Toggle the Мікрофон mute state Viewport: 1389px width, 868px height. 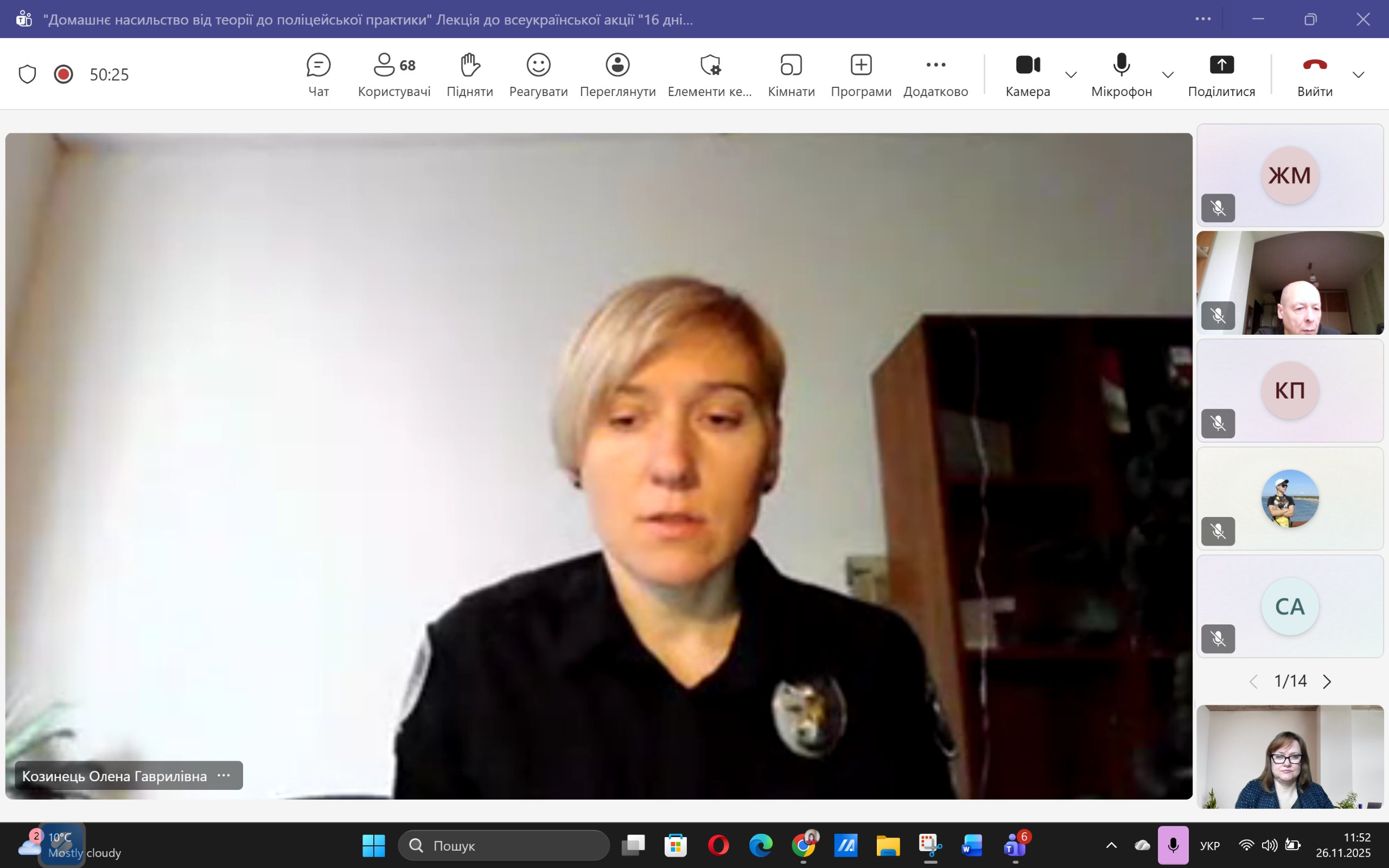(1121, 75)
